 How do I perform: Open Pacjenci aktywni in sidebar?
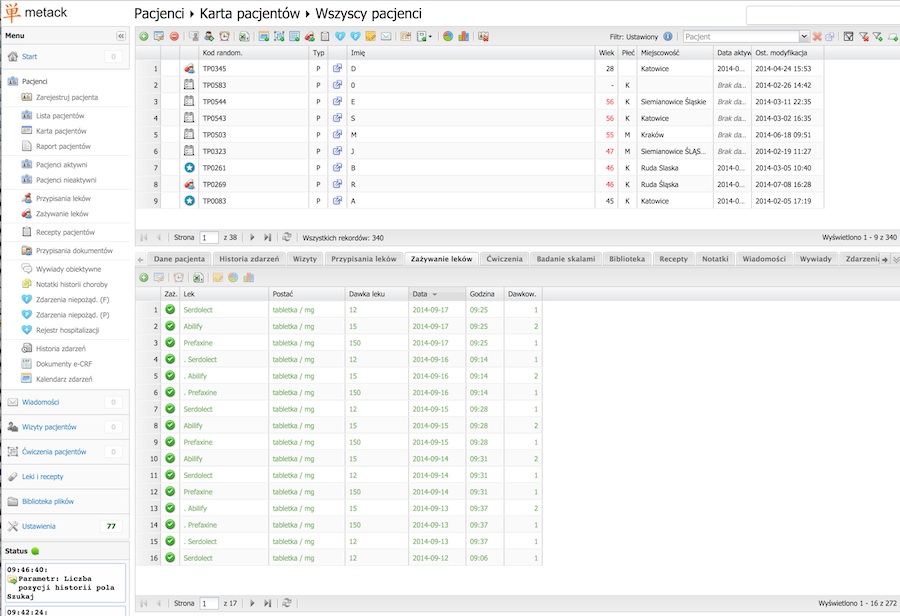[x=61, y=165]
